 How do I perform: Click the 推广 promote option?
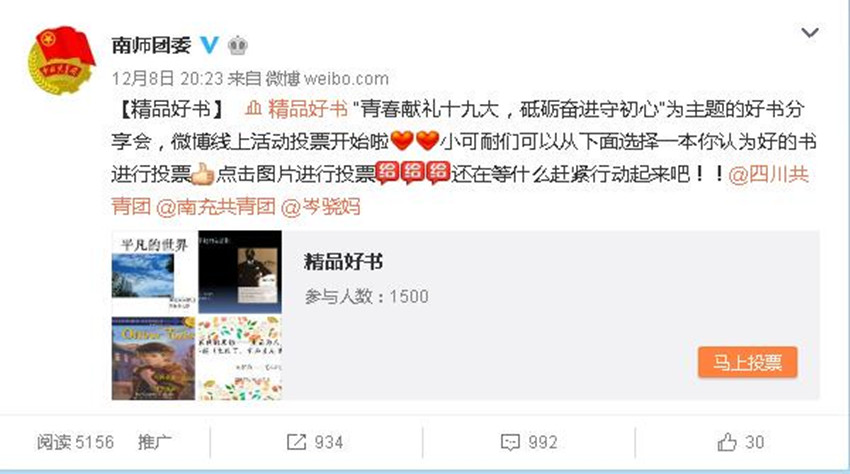[x=154, y=443]
